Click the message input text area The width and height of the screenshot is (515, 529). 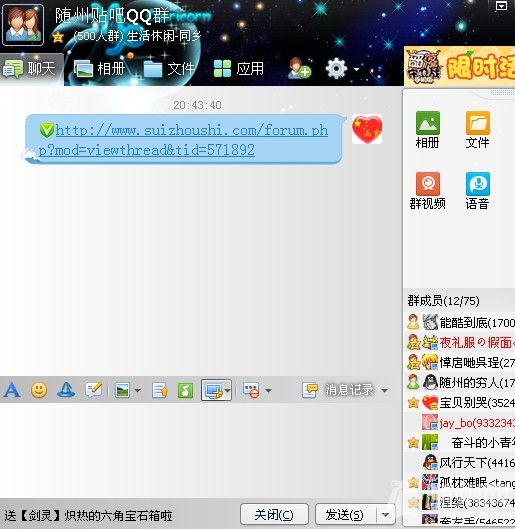tap(201, 450)
